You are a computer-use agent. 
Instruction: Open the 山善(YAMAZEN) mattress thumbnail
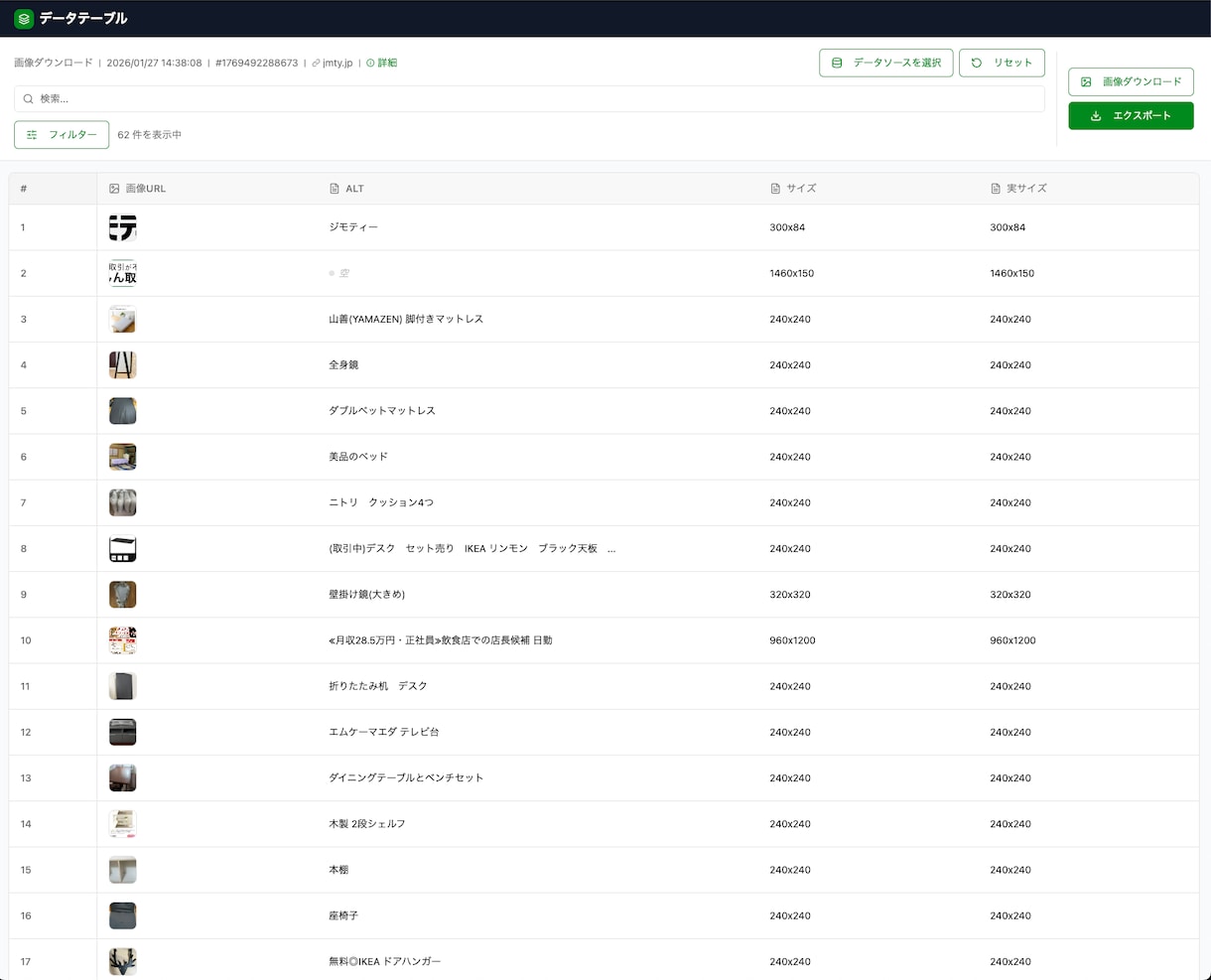(122, 319)
